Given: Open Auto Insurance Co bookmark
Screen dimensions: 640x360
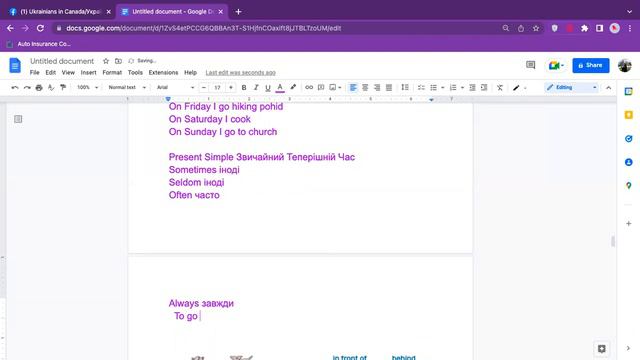Looking at the screenshot, I should click(x=39, y=44).
